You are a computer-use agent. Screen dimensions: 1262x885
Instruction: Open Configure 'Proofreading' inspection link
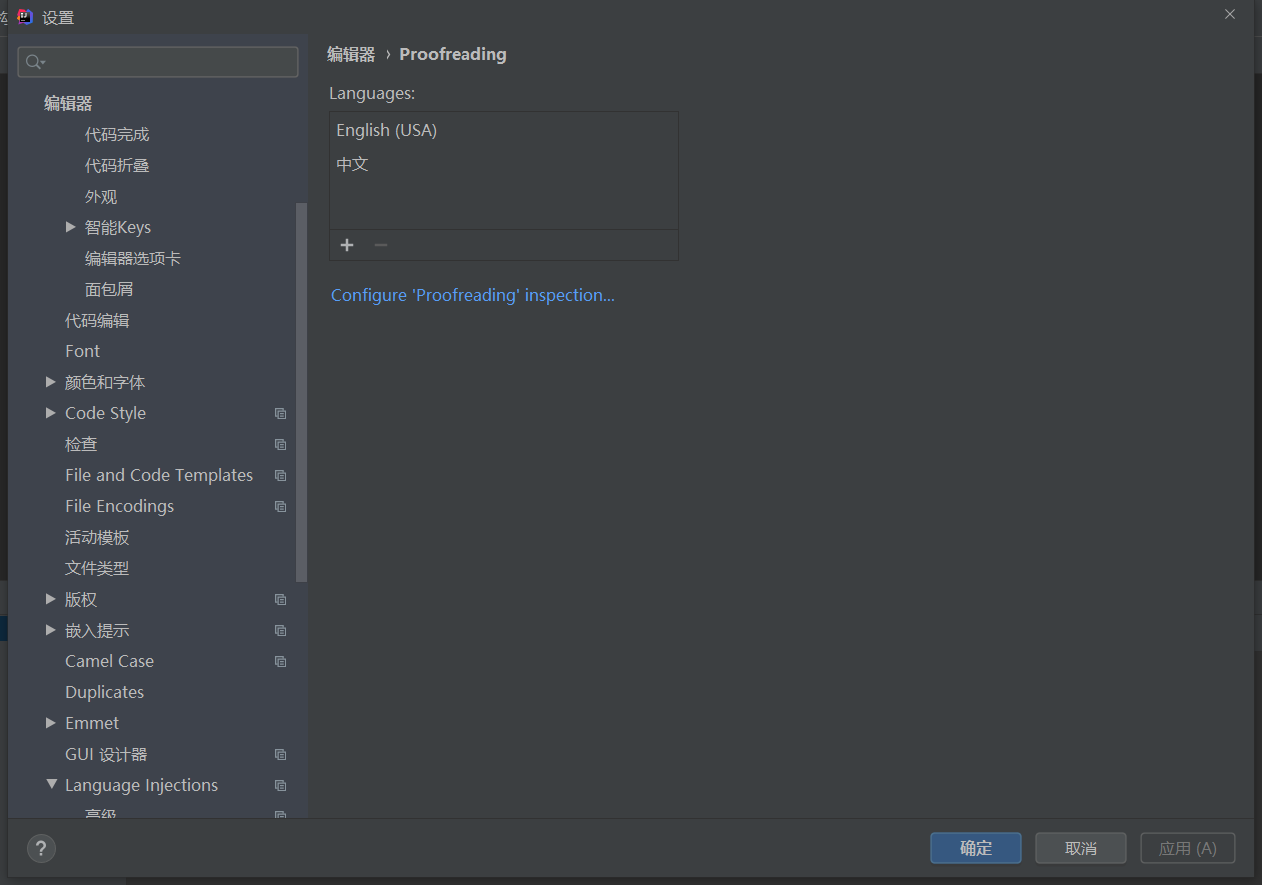pyautogui.click(x=473, y=295)
